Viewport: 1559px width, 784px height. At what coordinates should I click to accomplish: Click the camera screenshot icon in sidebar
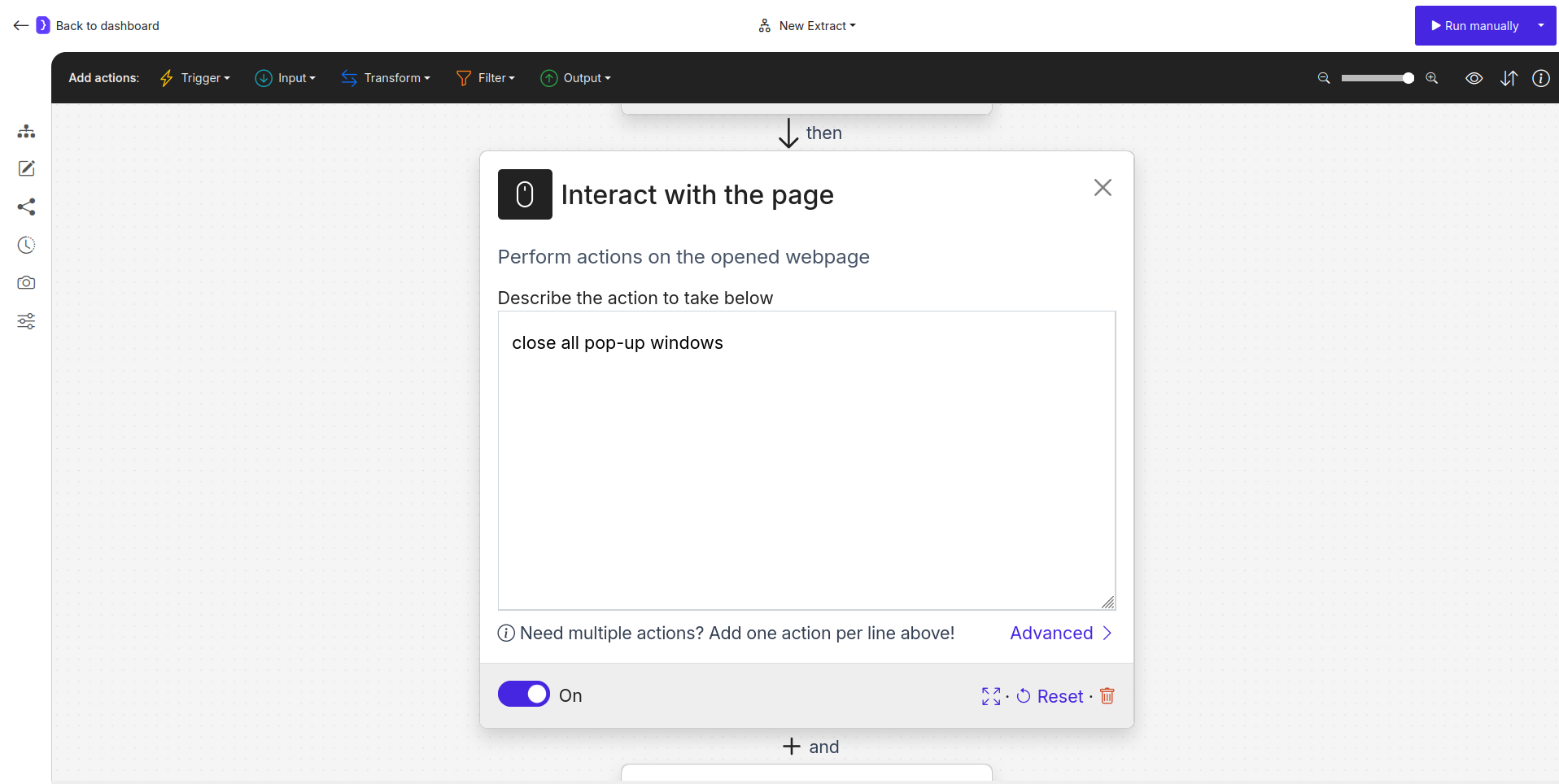26,282
